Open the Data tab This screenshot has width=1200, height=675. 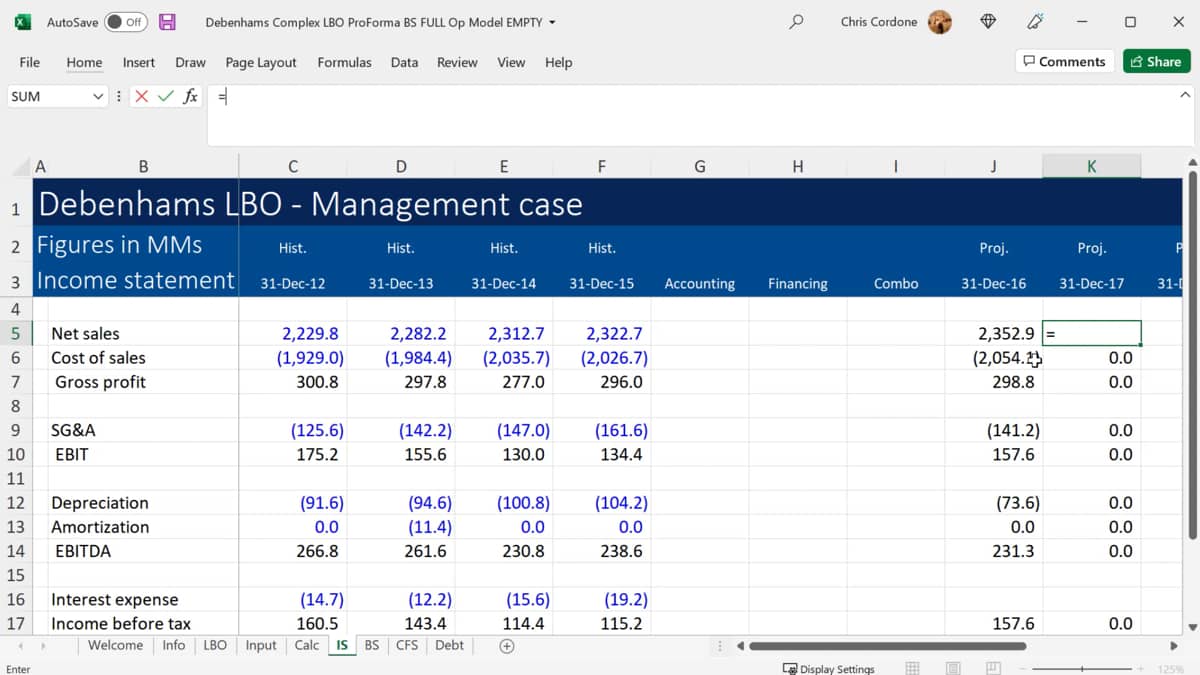tap(404, 62)
